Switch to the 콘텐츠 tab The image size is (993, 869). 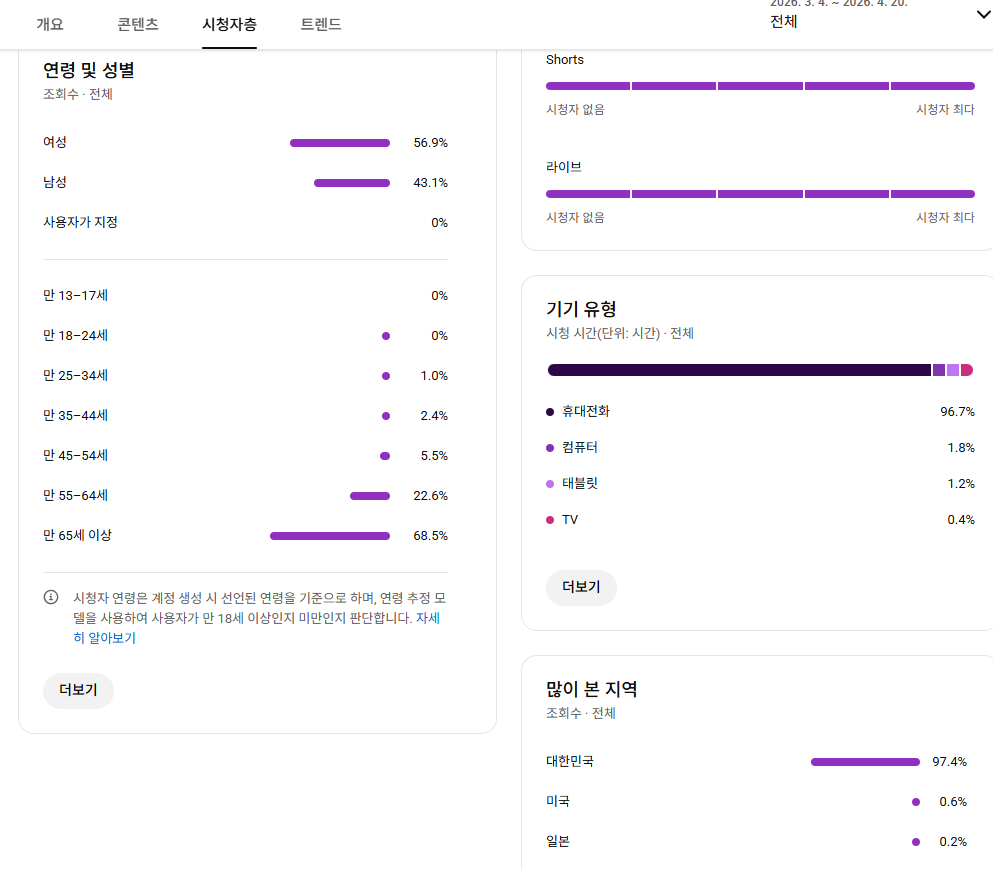click(138, 24)
